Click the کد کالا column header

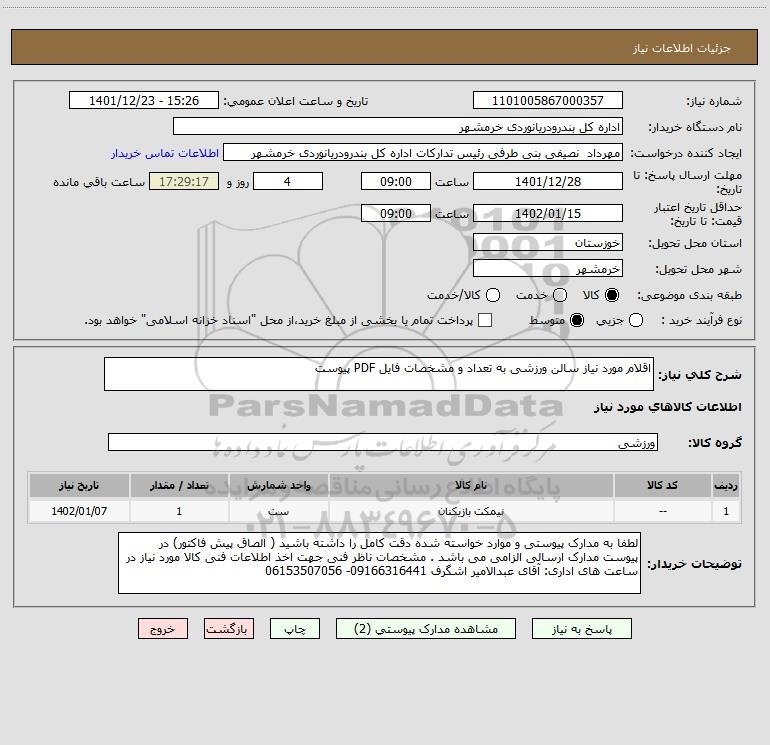(662, 485)
